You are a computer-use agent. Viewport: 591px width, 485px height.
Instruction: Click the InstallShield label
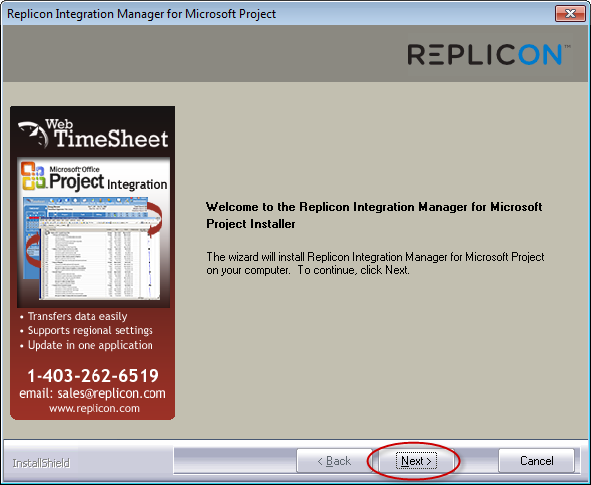click(x=41, y=463)
